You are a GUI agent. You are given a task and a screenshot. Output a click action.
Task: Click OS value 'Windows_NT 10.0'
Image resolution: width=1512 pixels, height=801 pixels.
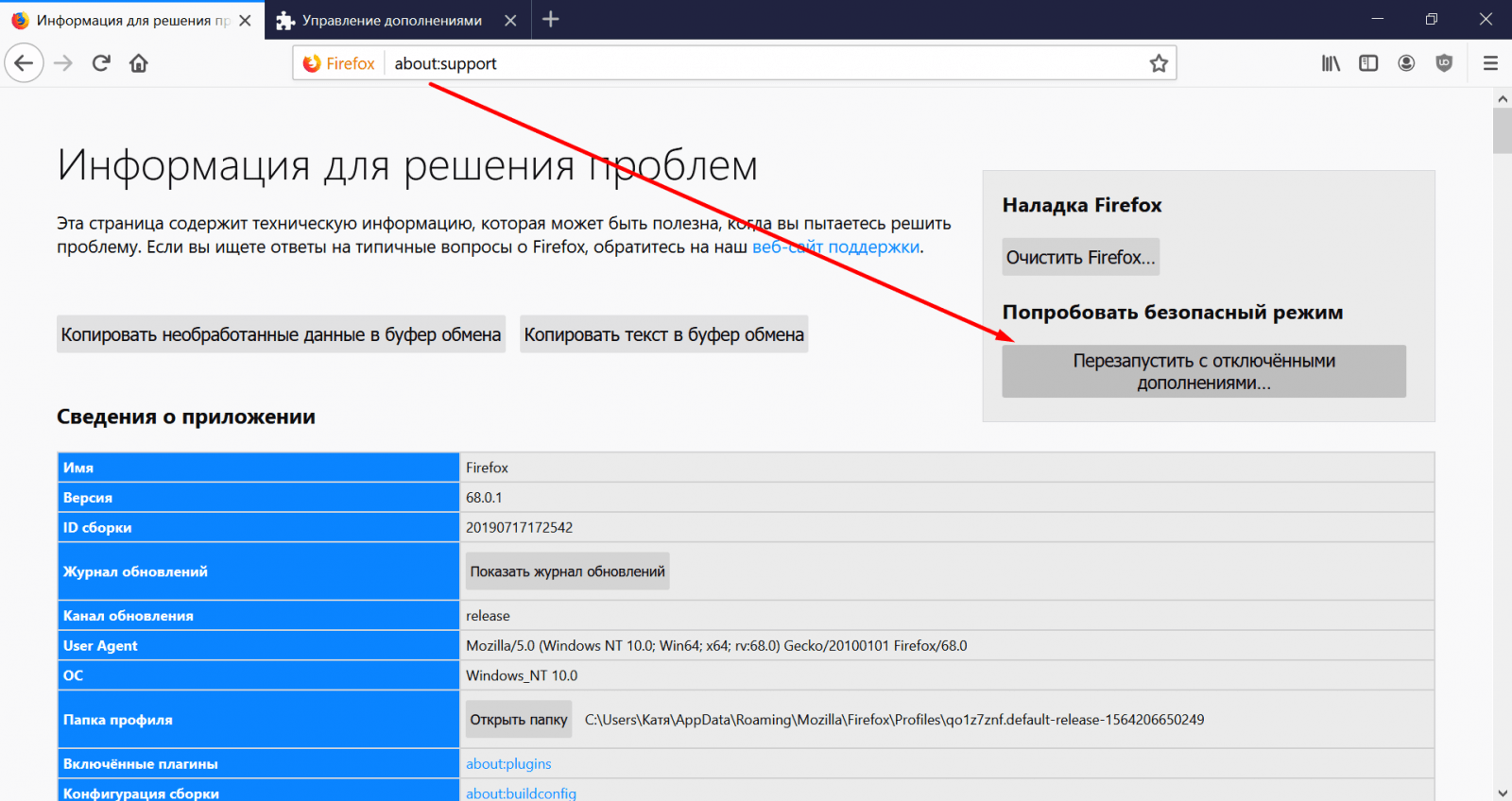tap(522, 675)
